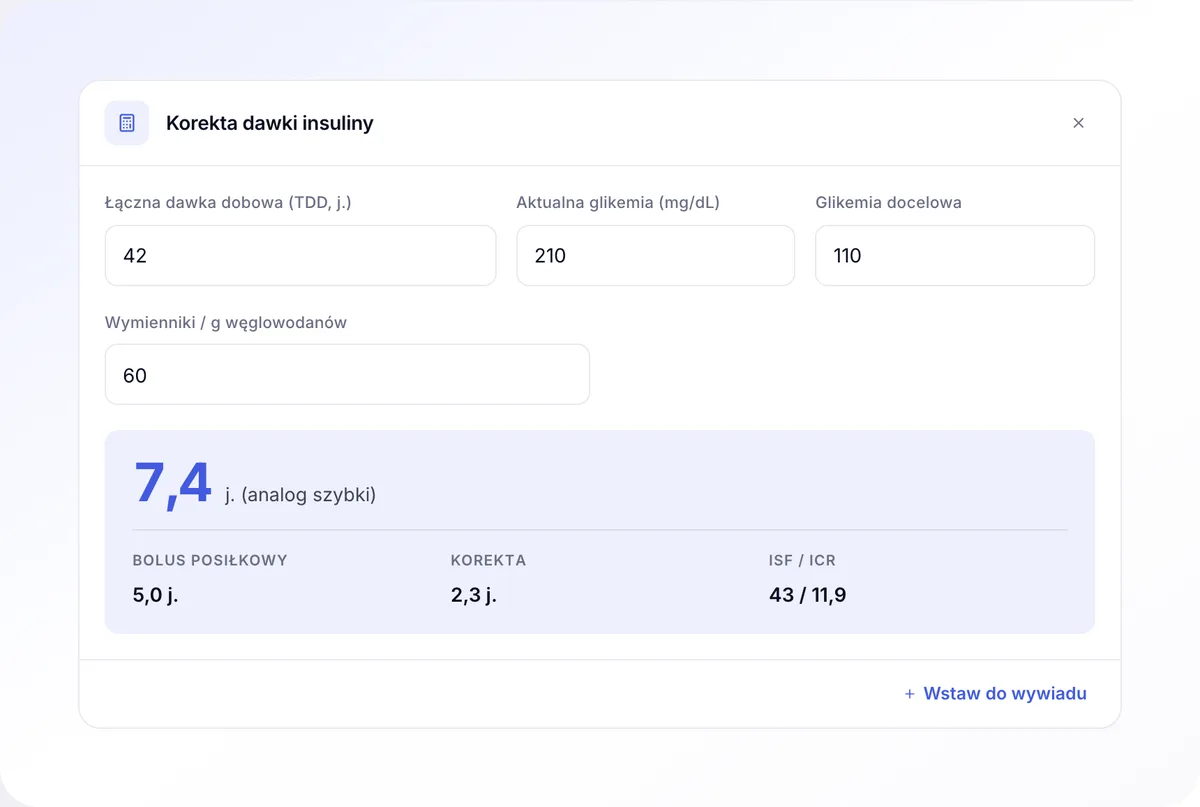This screenshot has height=807, width=1200.
Task: Click the KOREKTA label
Action: point(488,560)
